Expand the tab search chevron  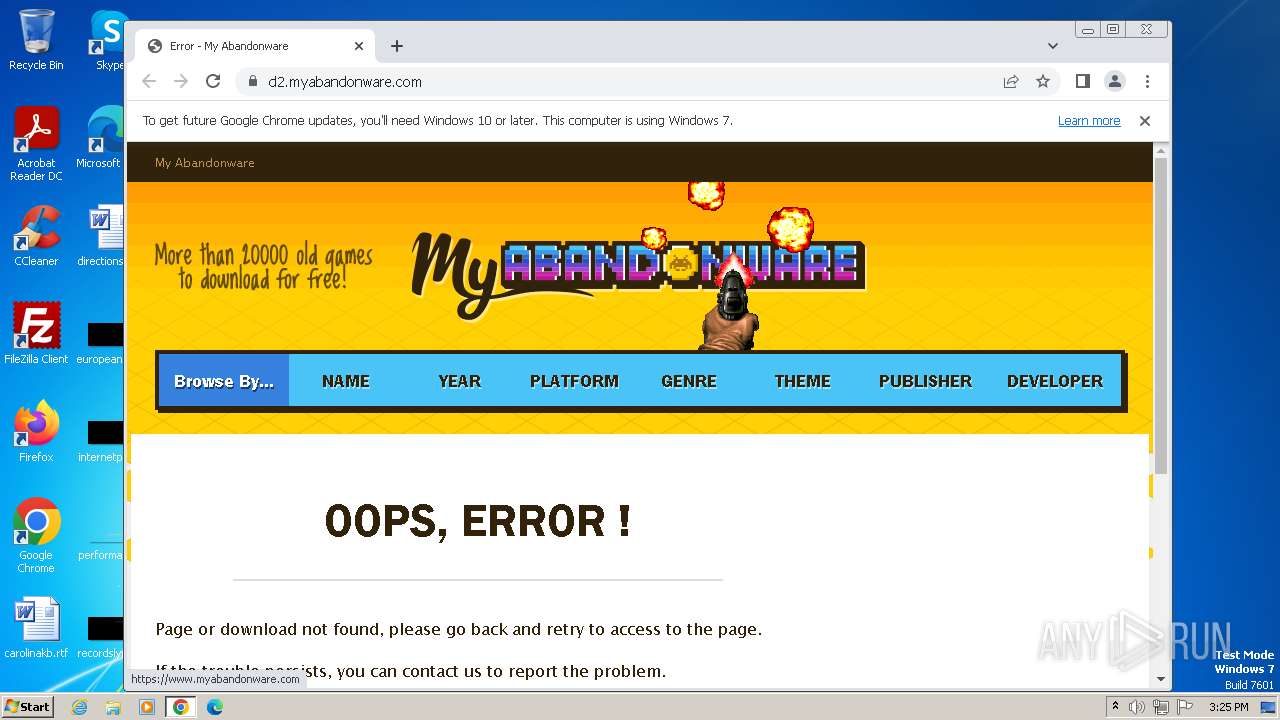click(x=1053, y=46)
